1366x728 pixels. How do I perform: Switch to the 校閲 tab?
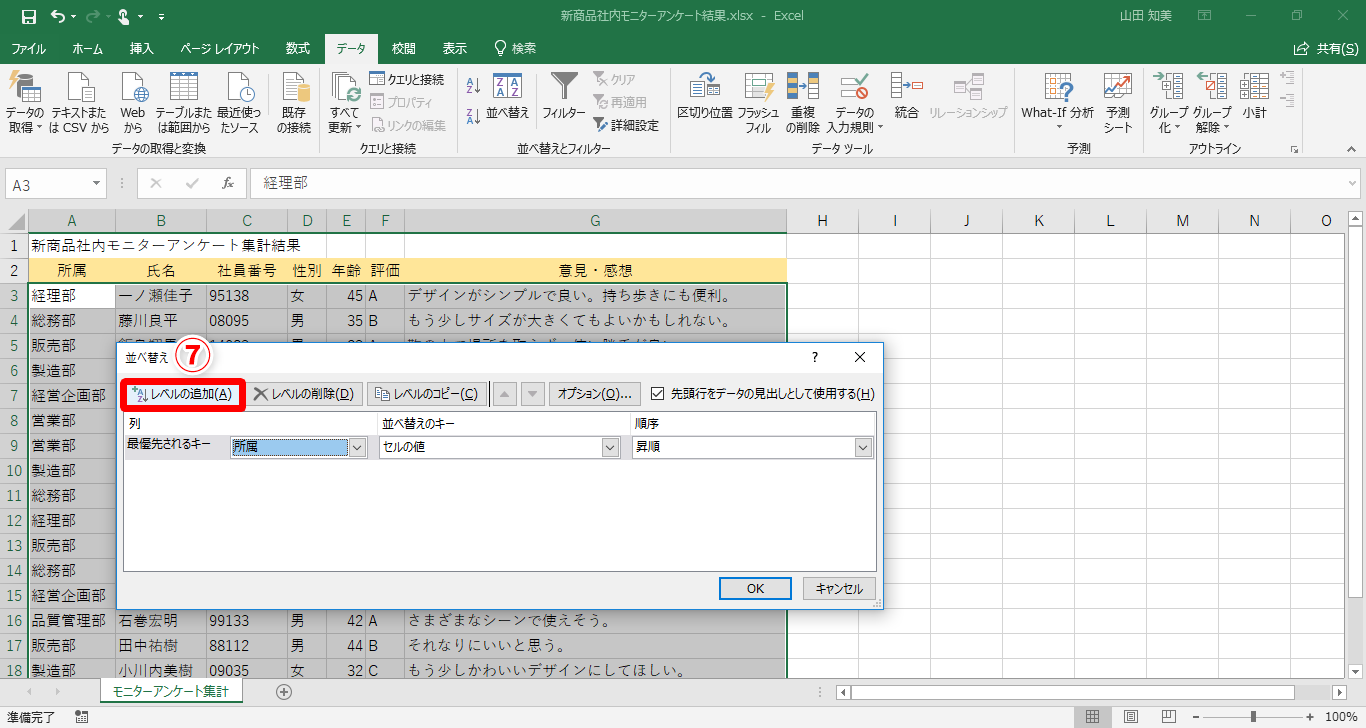pos(404,48)
